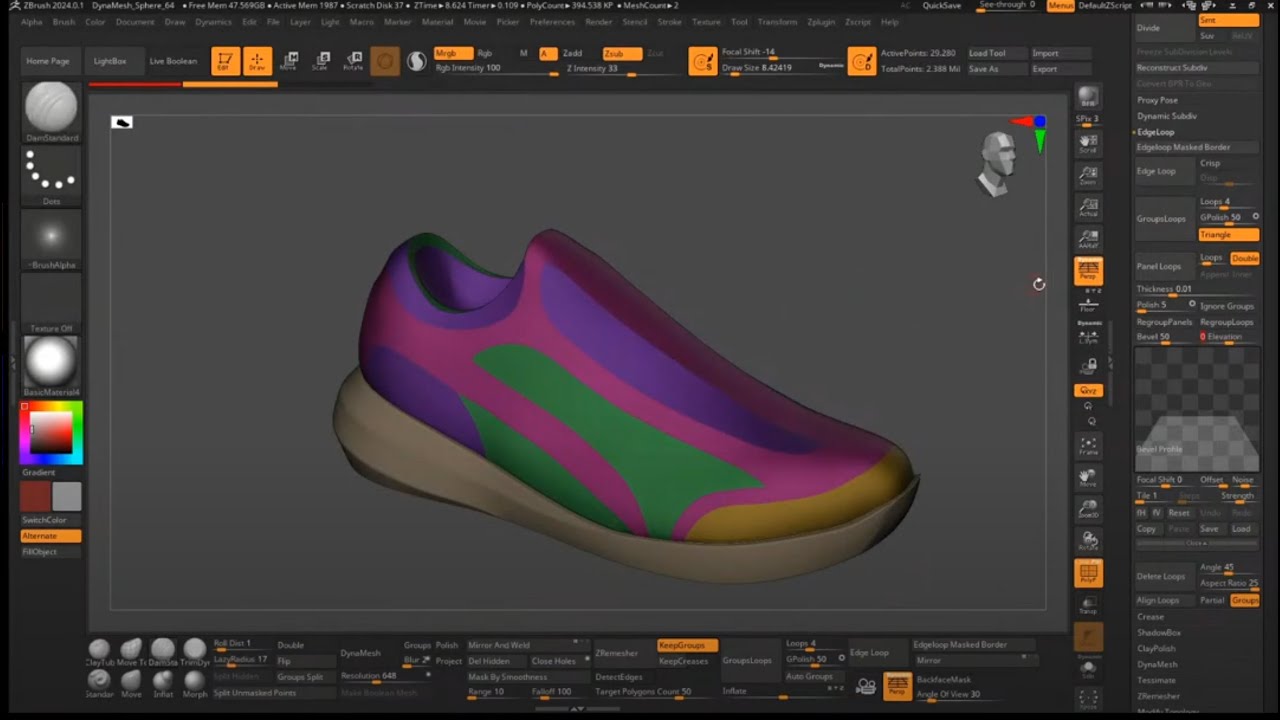Toggle Transp transparency mode
This screenshot has width=1280, height=720.
click(1088, 605)
